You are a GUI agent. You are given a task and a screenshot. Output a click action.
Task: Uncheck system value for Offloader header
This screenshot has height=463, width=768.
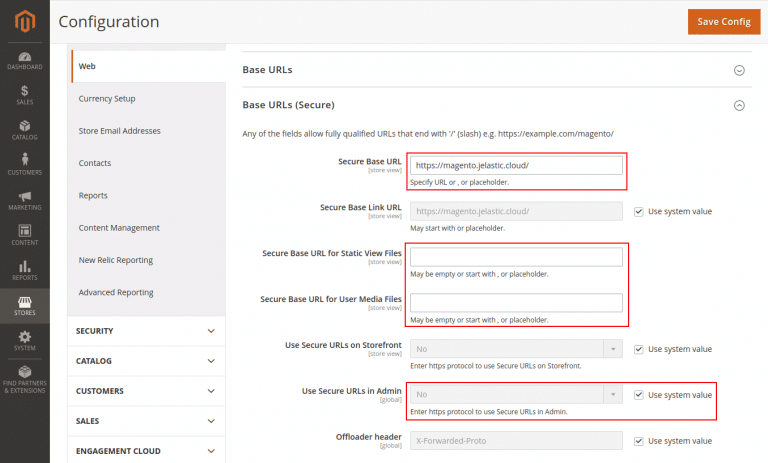(x=639, y=441)
